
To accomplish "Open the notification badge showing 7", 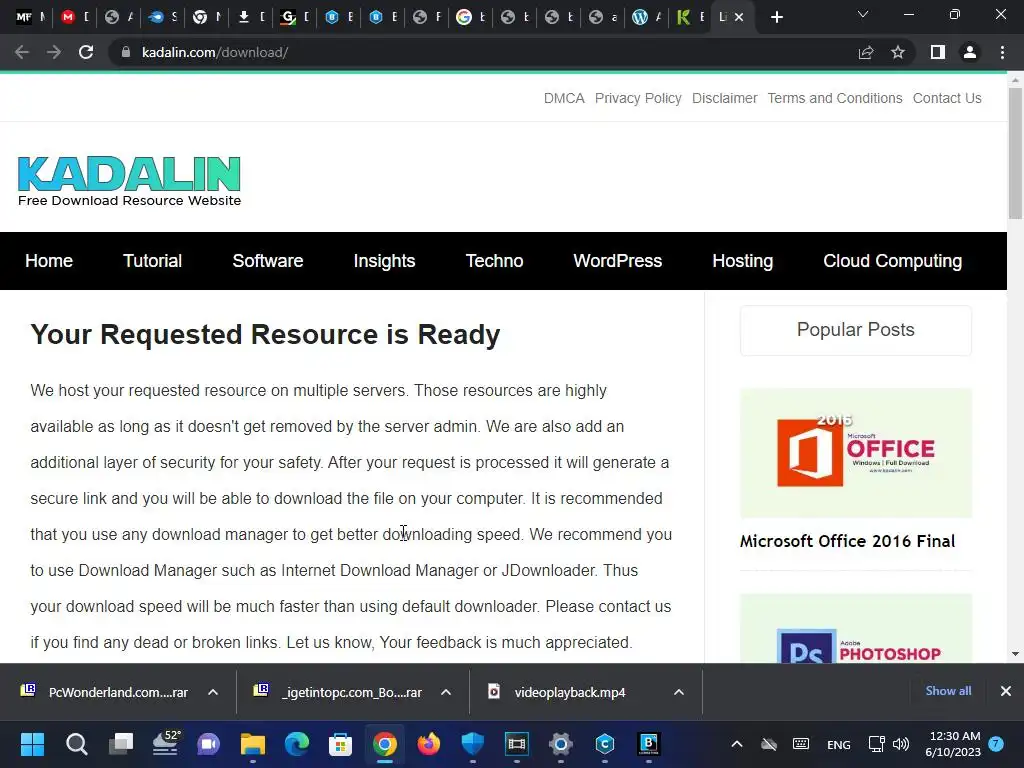I will (x=996, y=743).
